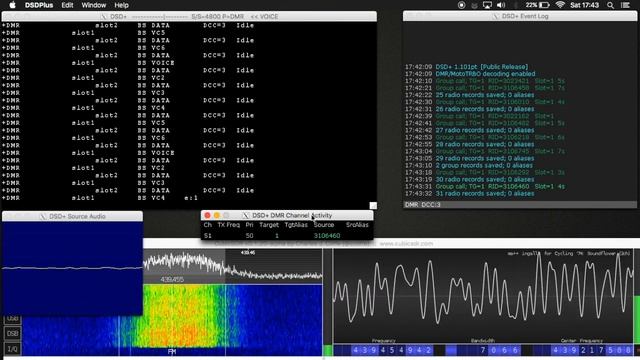Click log entry 30 radio records saved
640x360 pixels.
484,180
